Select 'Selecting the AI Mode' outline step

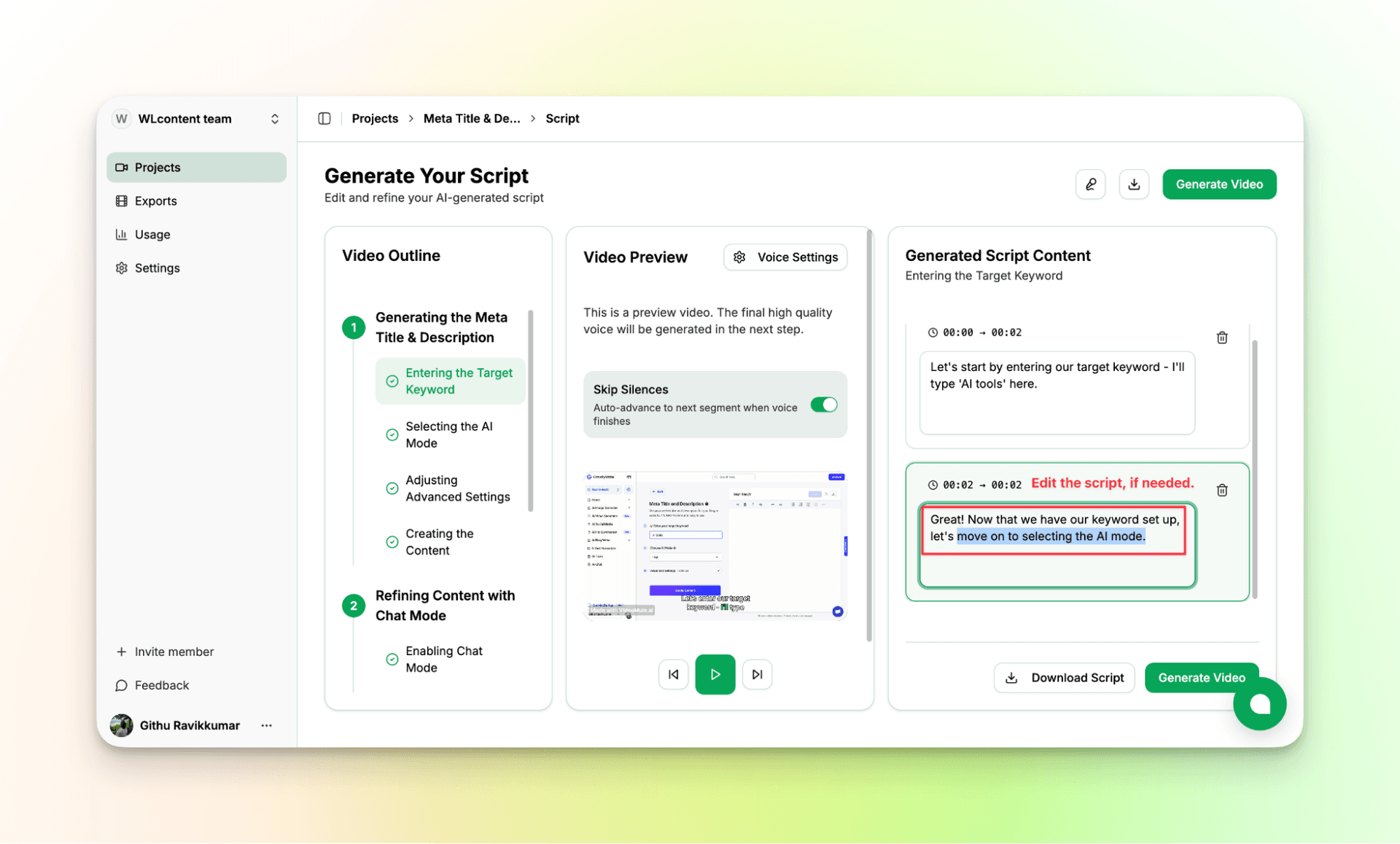point(448,434)
